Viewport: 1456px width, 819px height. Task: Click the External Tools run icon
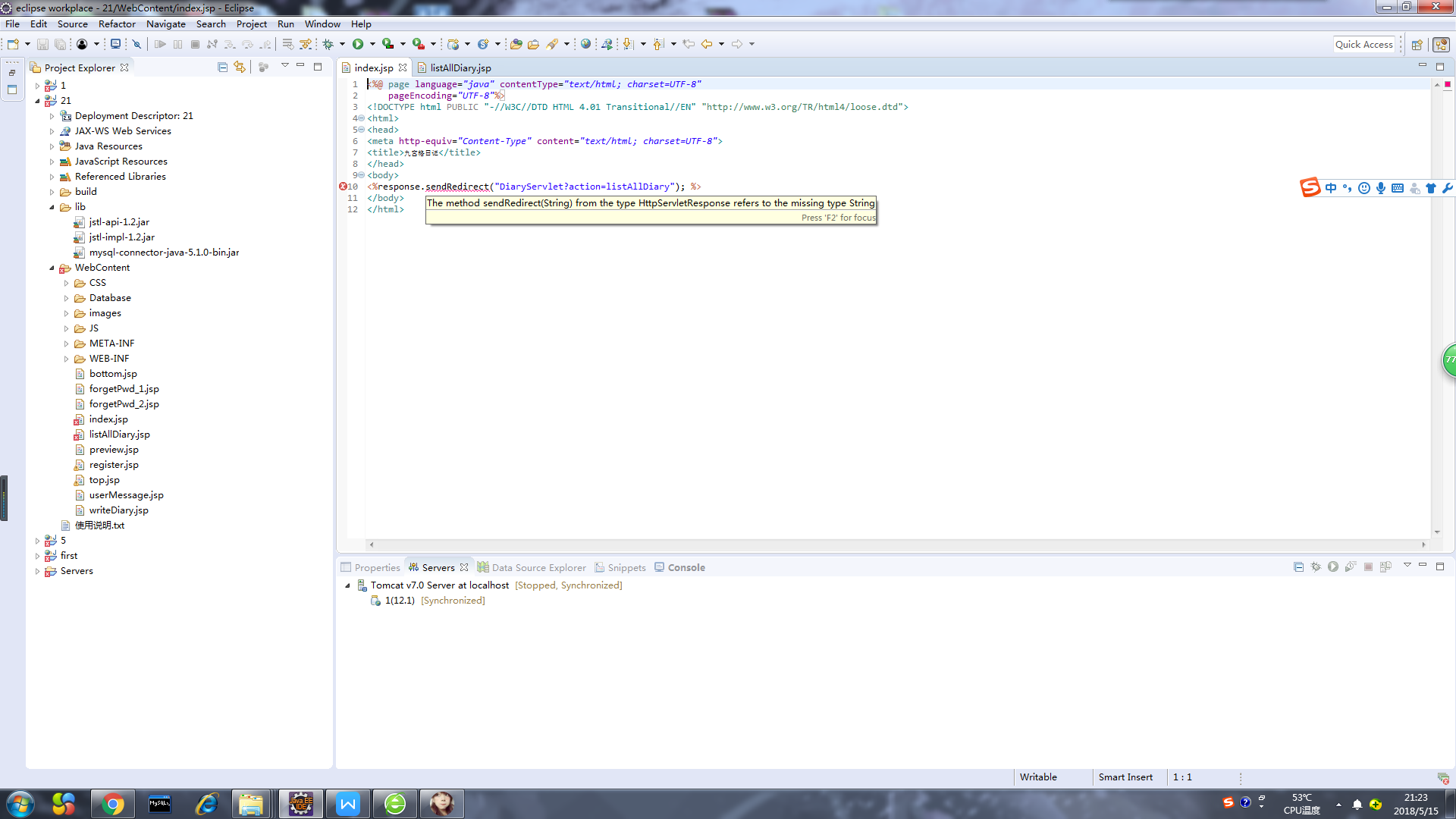(x=418, y=44)
